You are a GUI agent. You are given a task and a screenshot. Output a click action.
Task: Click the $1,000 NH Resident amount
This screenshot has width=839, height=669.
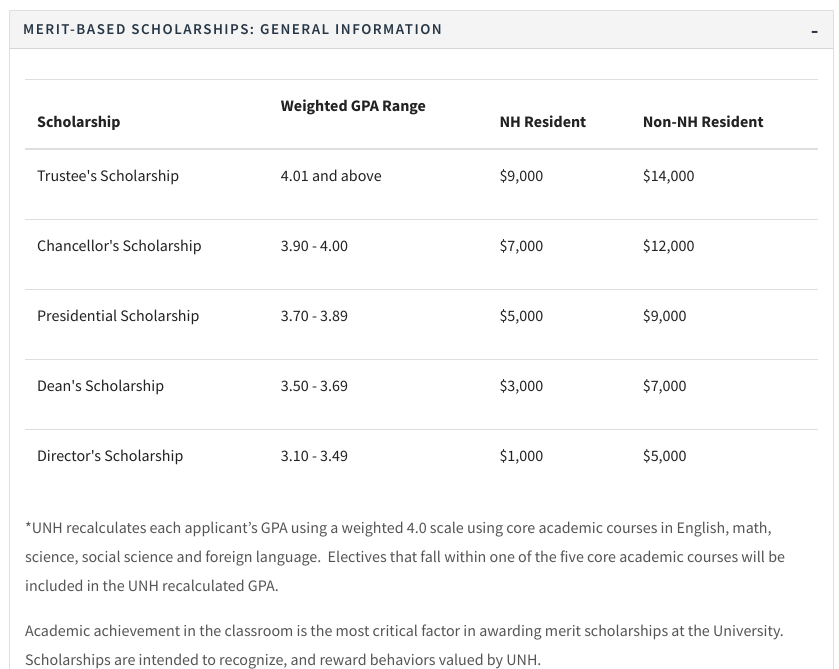pyautogui.click(x=521, y=456)
